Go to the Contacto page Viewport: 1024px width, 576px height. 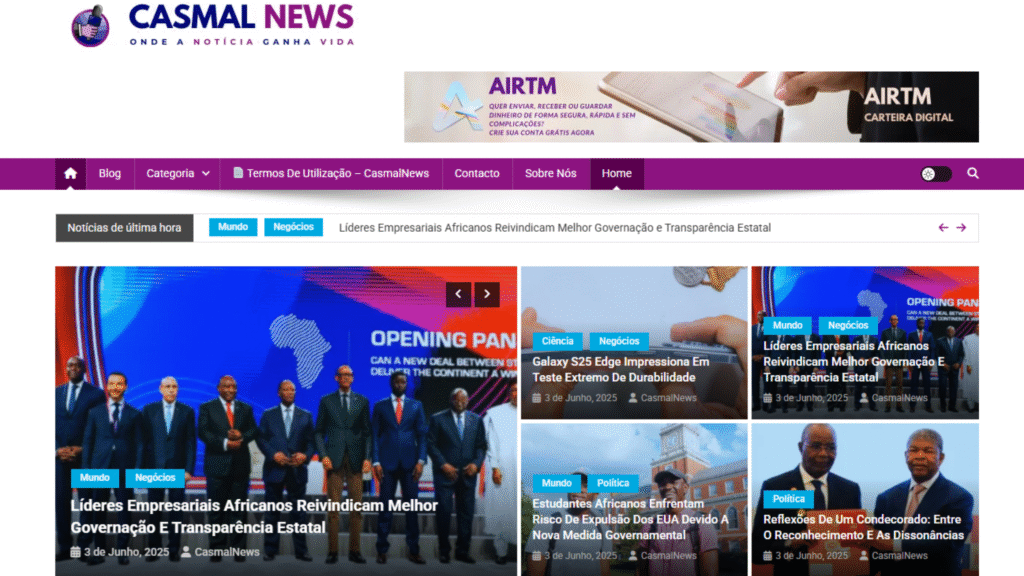(477, 174)
